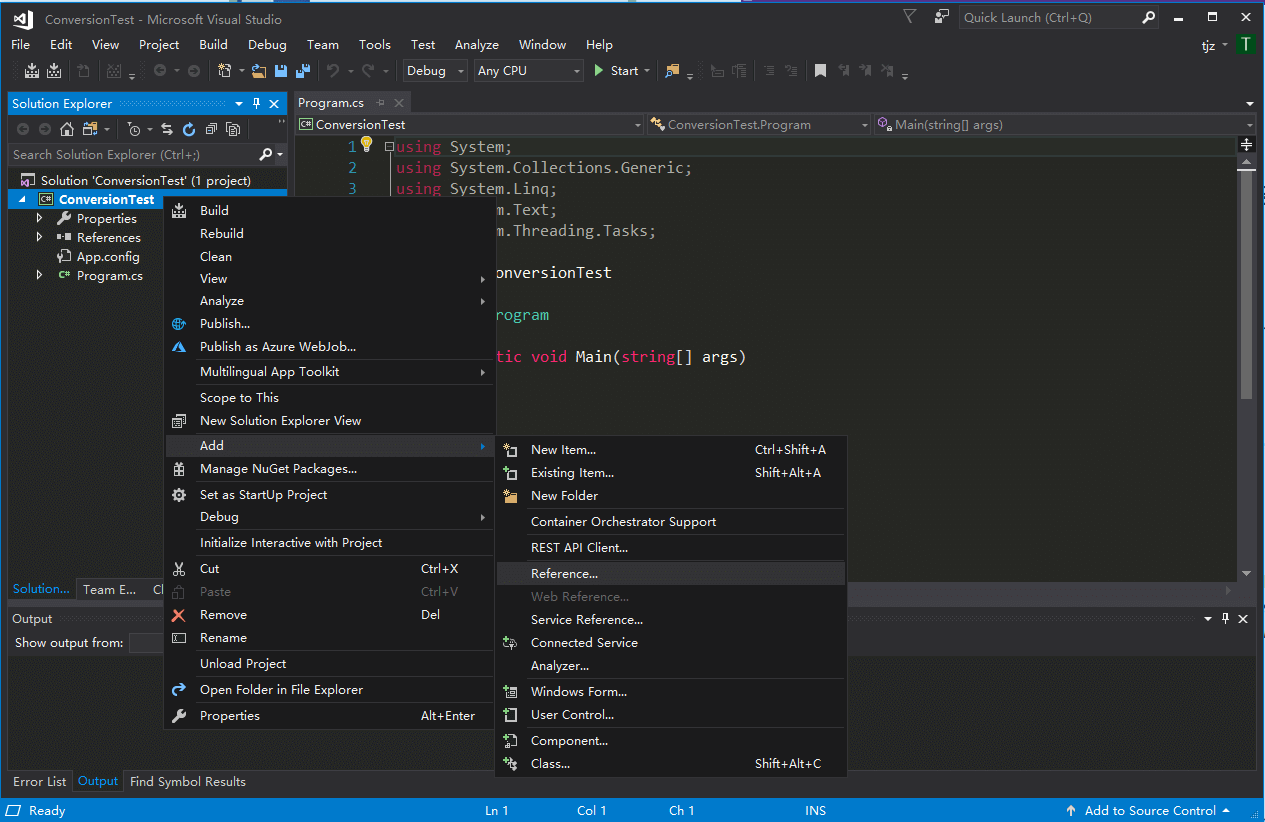Image resolution: width=1265 pixels, height=822 pixels.
Task: Expand the References node
Action: (40, 238)
